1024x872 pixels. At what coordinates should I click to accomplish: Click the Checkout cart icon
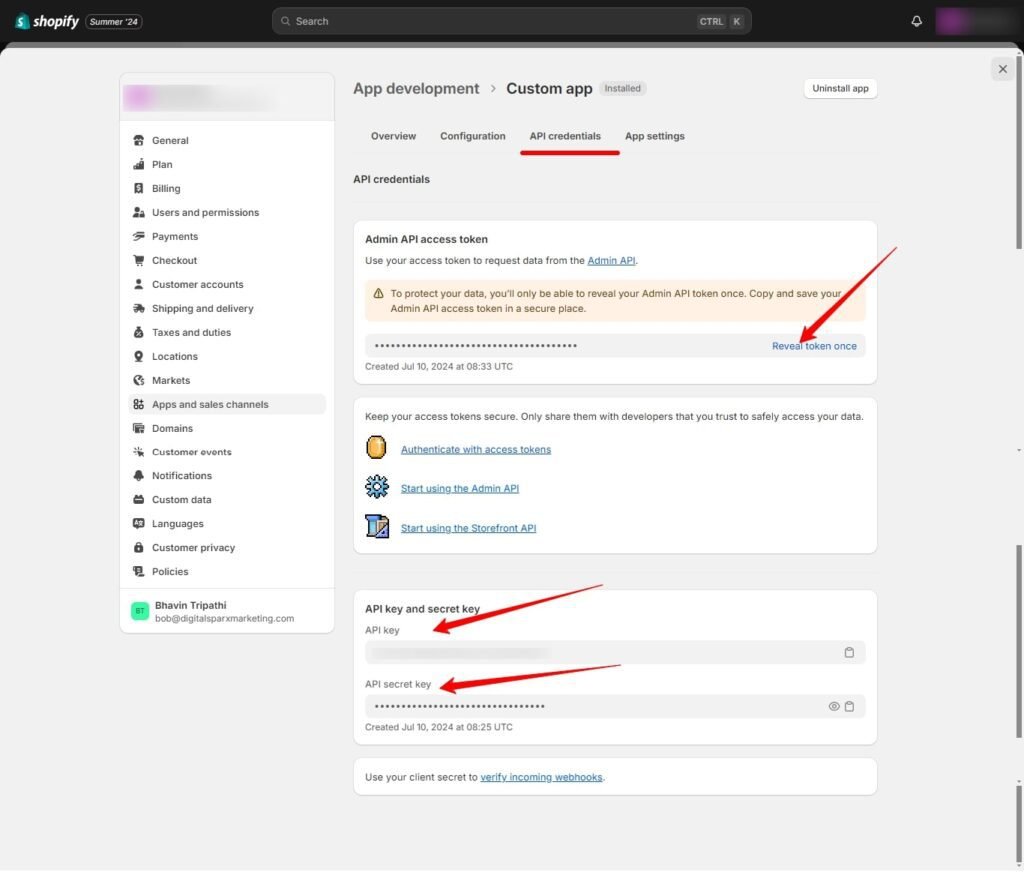click(x=138, y=261)
